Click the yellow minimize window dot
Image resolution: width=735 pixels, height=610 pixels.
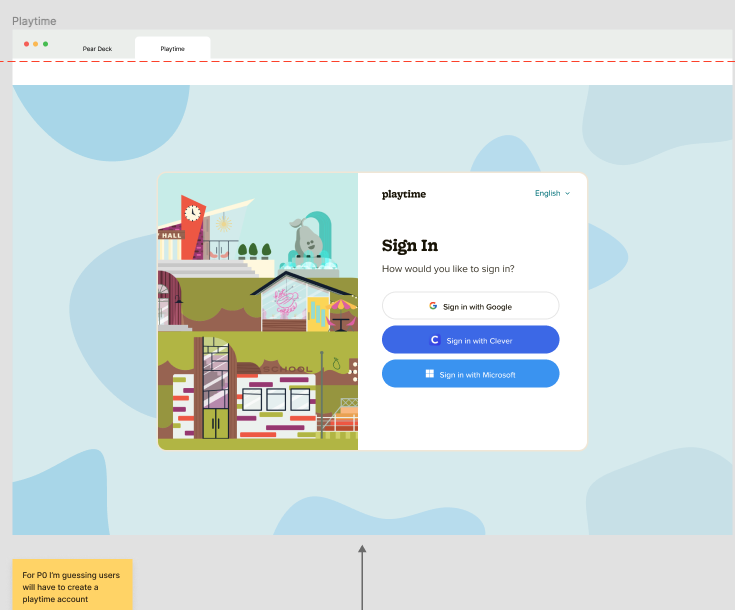pyautogui.click(x=36, y=44)
